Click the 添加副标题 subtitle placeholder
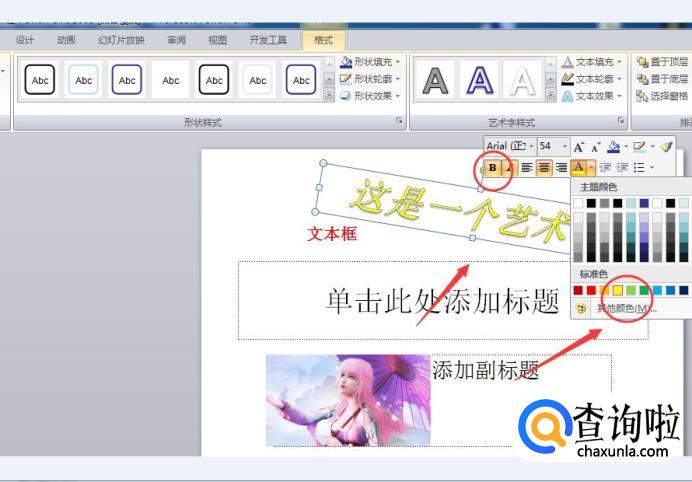 [x=485, y=370]
